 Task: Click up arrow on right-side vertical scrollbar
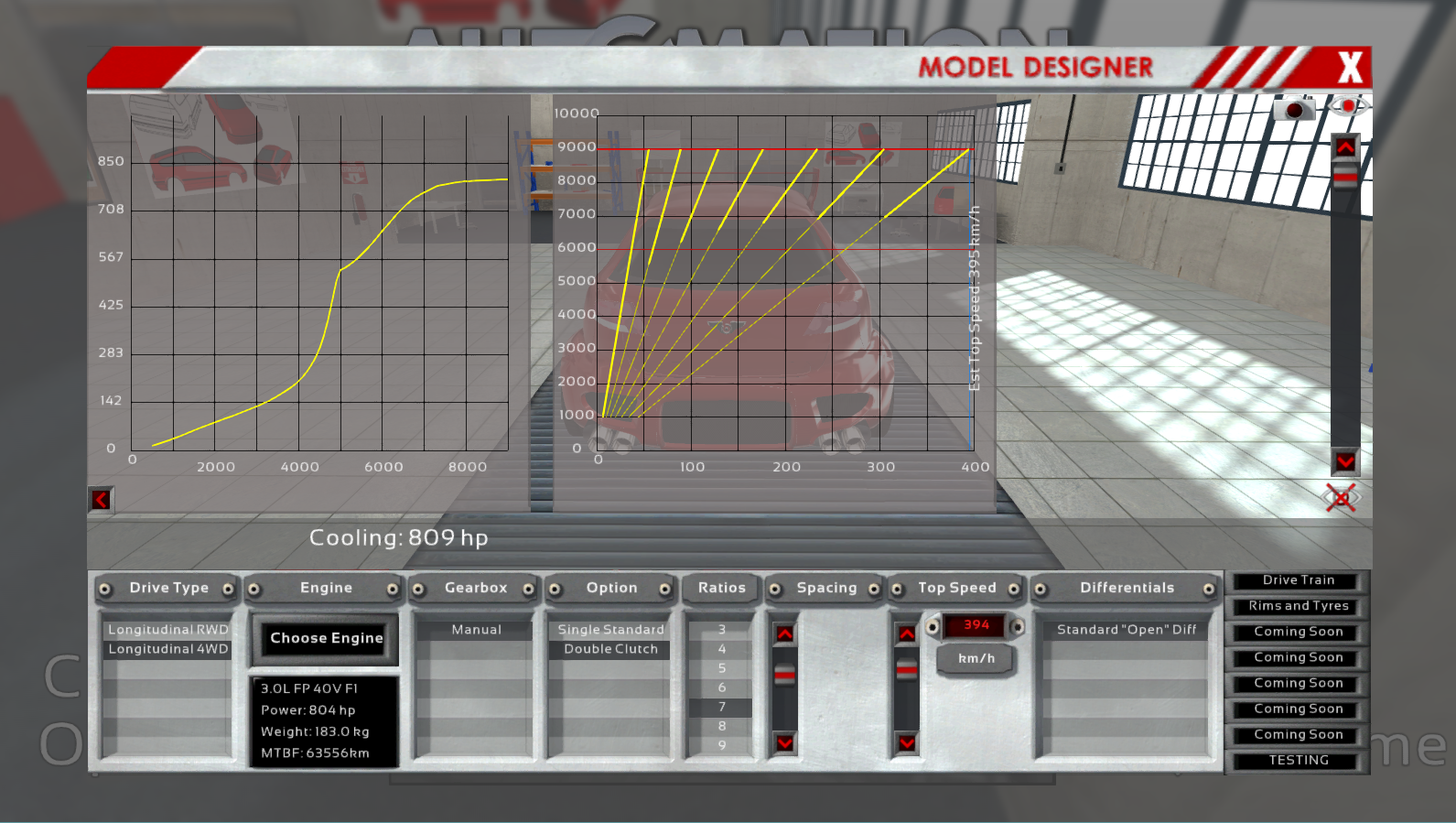coord(1345,147)
